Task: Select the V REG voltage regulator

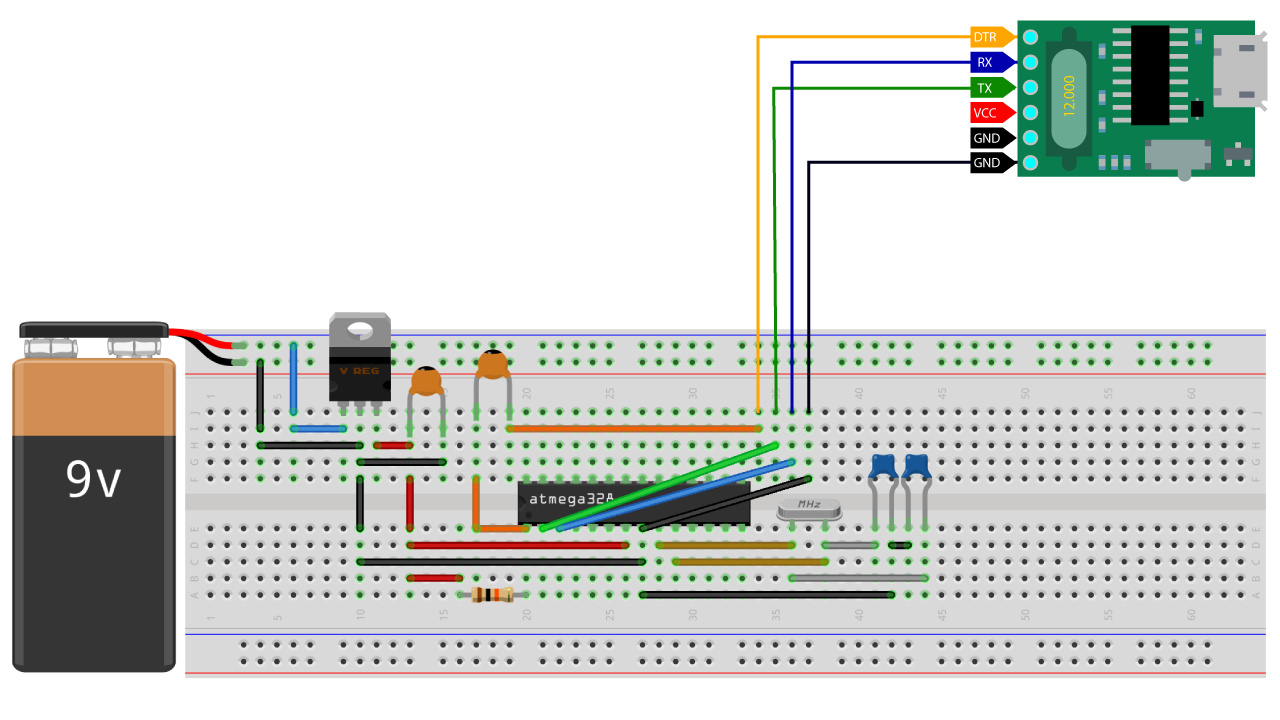Action: [x=360, y=358]
